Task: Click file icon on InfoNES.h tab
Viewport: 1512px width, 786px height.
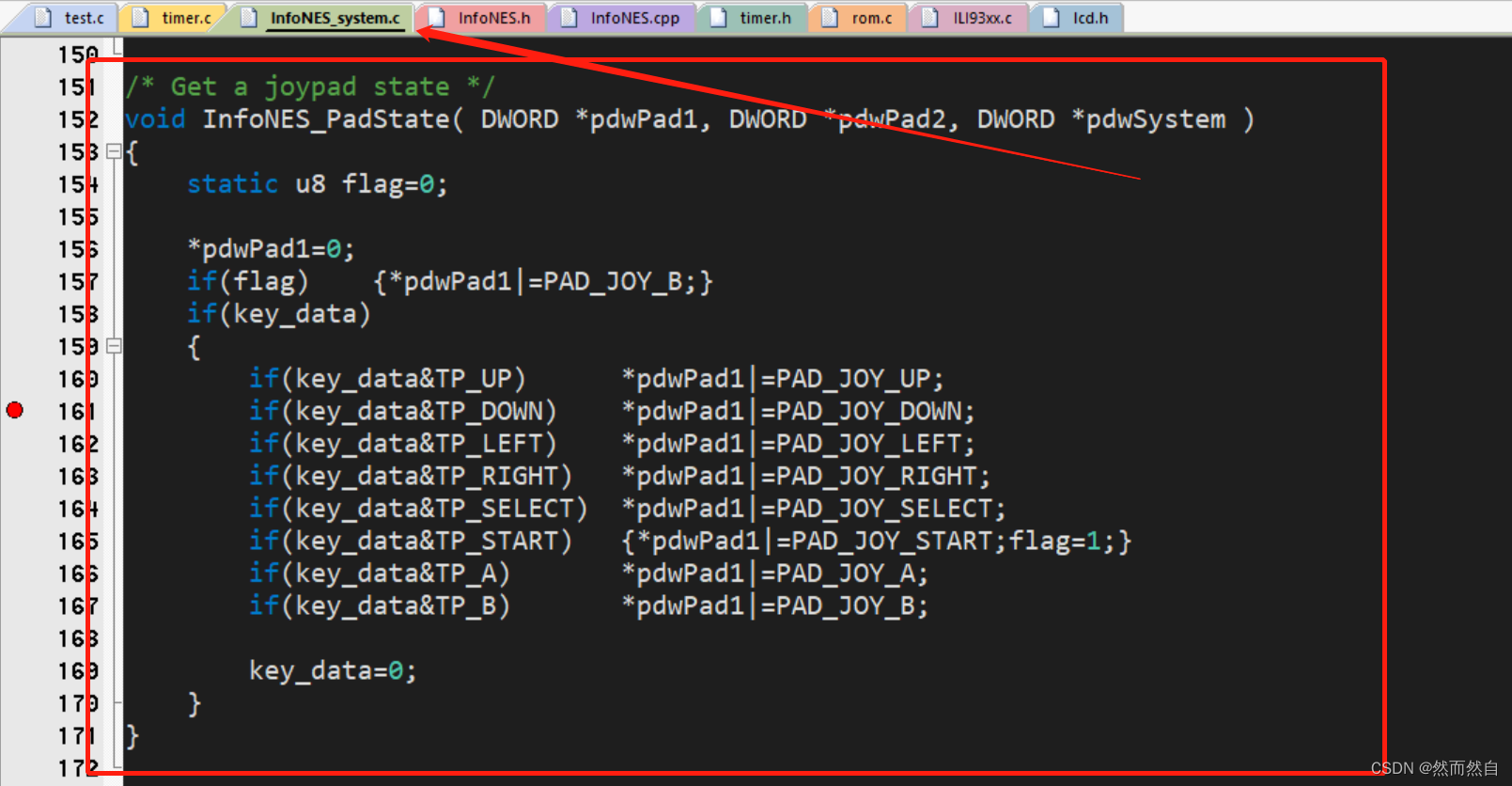Action: pos(438,18)
